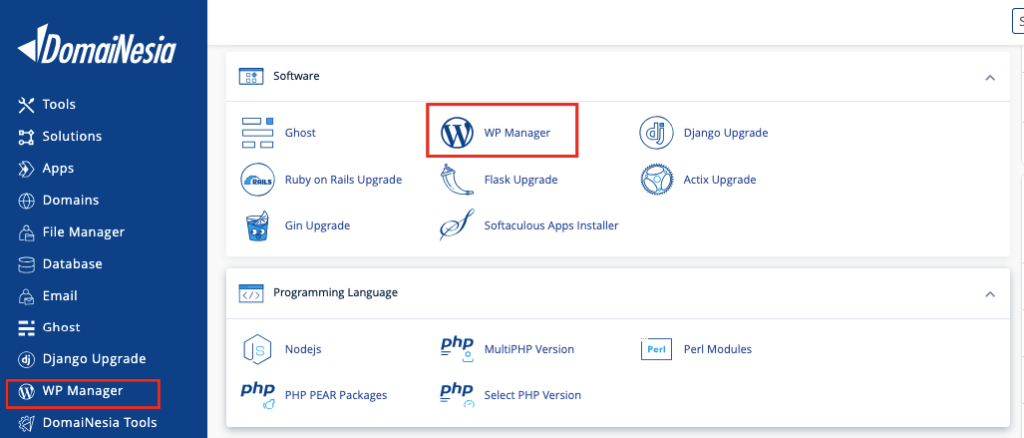Click the PHP PEAR Packages icon
This screenshot has width=1024, height=438.
[257, 395]
